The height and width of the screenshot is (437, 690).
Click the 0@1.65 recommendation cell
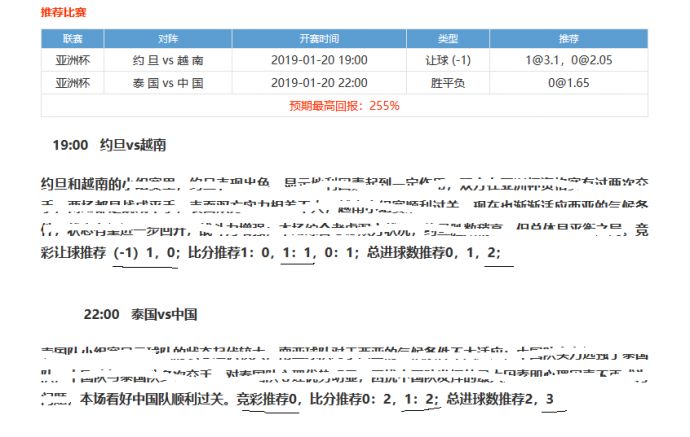pos(569,83)
